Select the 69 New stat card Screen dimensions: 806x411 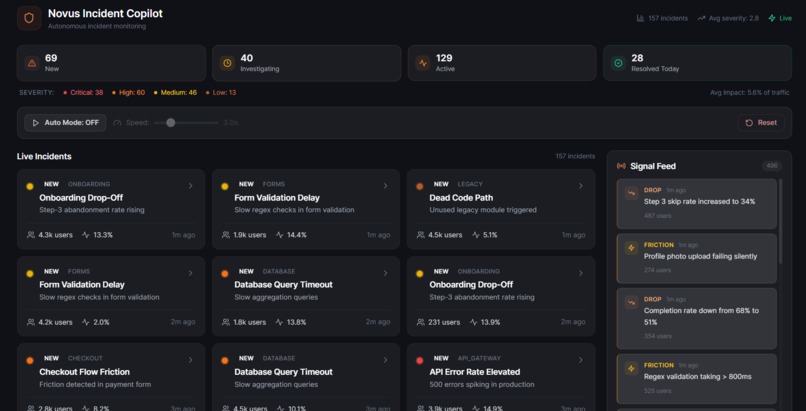pos(111,63)
